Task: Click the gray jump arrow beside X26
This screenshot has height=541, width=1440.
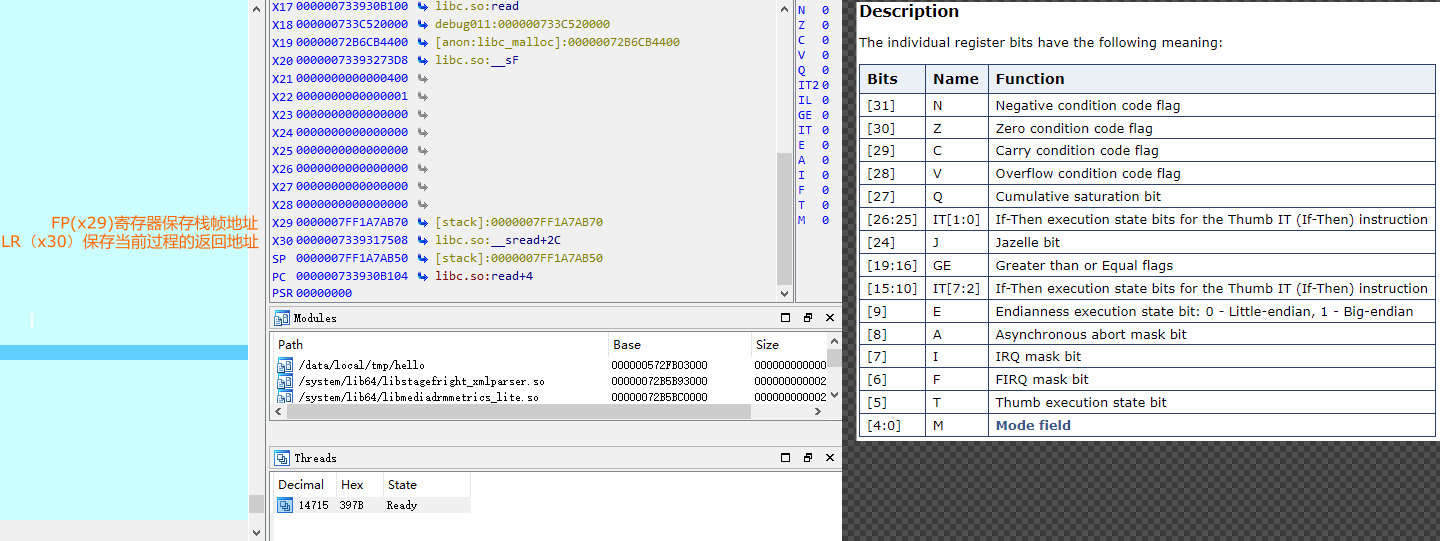Action: [423, 168]
